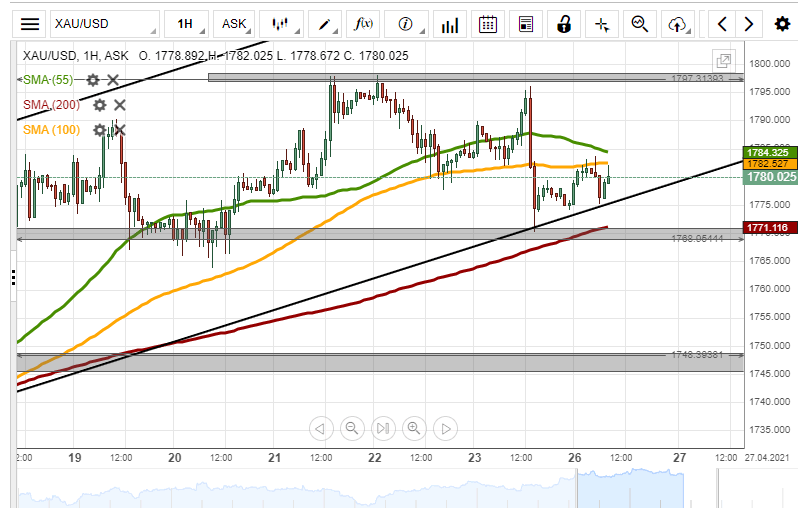
Task: Expand the 1H timeframe dropdown
Action: (190, 24)
